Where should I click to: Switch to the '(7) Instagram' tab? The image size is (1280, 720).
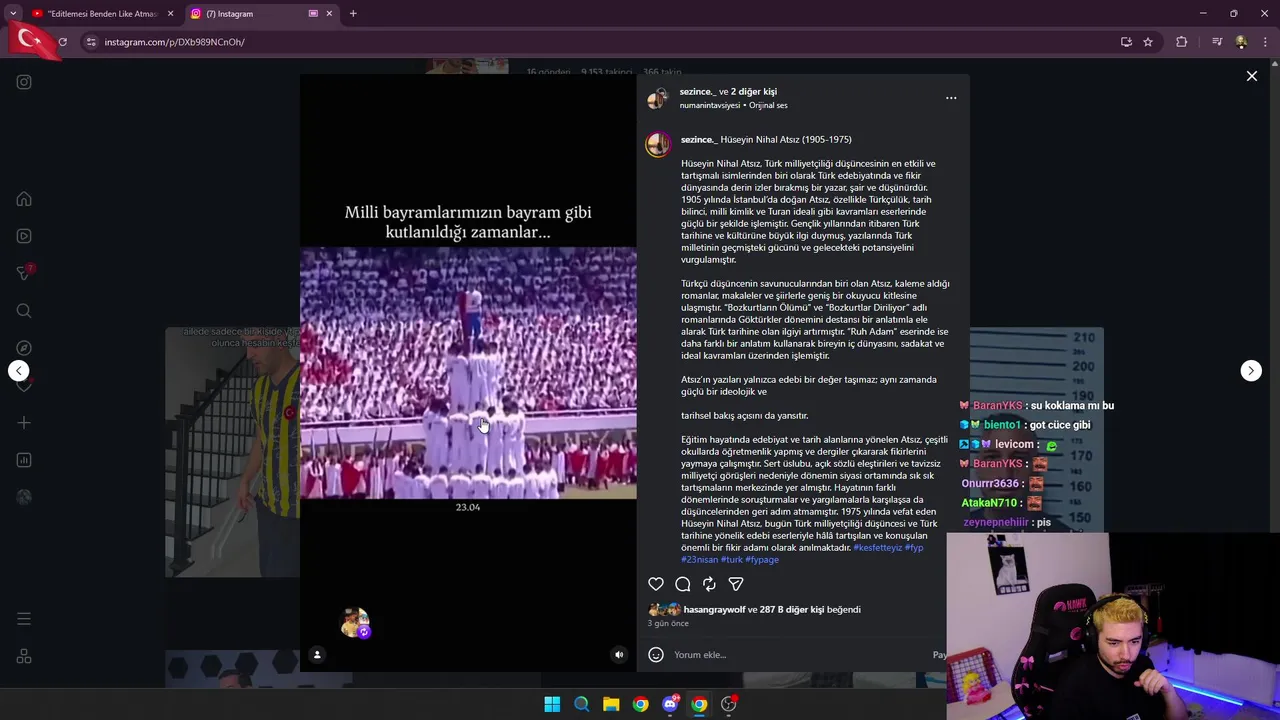[260, 14]
